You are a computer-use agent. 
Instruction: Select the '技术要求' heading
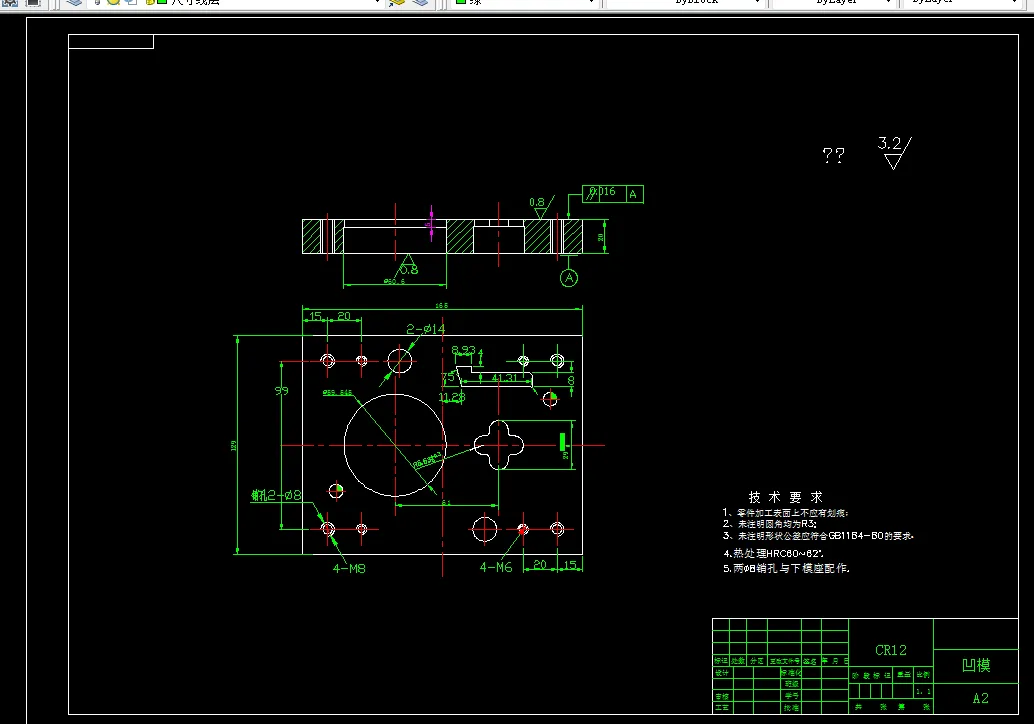(785, 497)
